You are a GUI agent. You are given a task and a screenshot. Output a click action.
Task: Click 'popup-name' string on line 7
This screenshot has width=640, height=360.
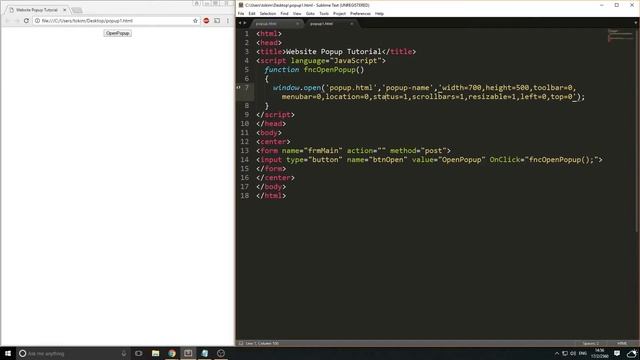(x=407, y=88)
